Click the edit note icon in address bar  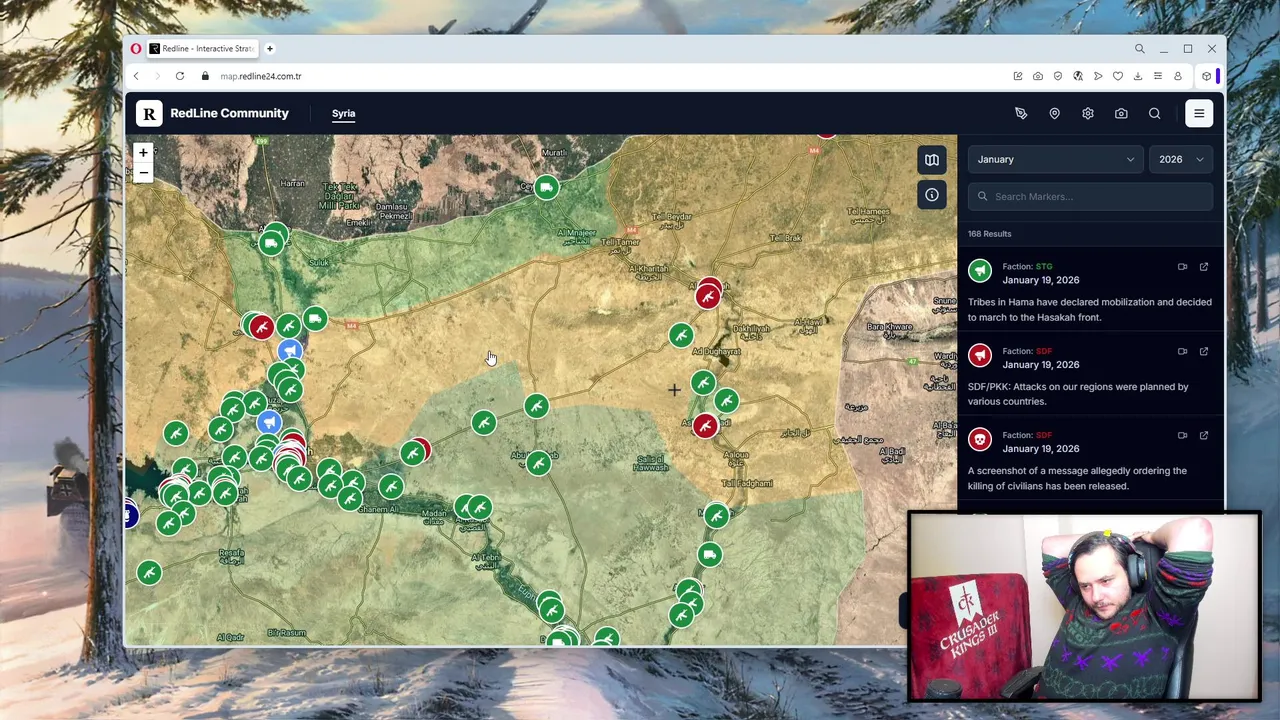pyautogui.click(x=1018, y=76)
